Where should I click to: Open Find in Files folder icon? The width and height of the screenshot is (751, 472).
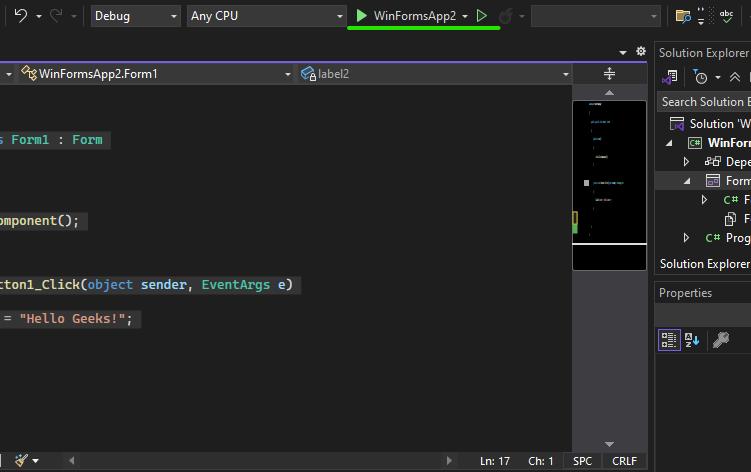tap(683, 16)
